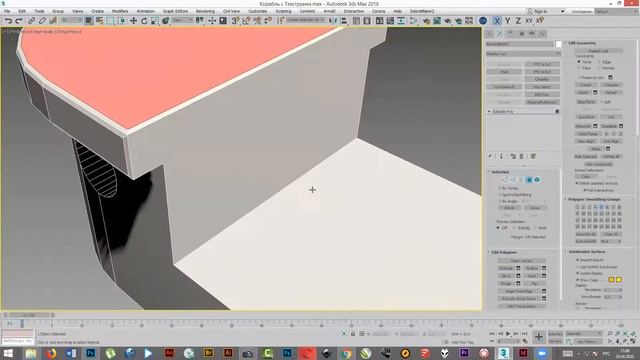Activate the Select Object tool
This screenshot has width=640, height=360.
coord(89,20)
